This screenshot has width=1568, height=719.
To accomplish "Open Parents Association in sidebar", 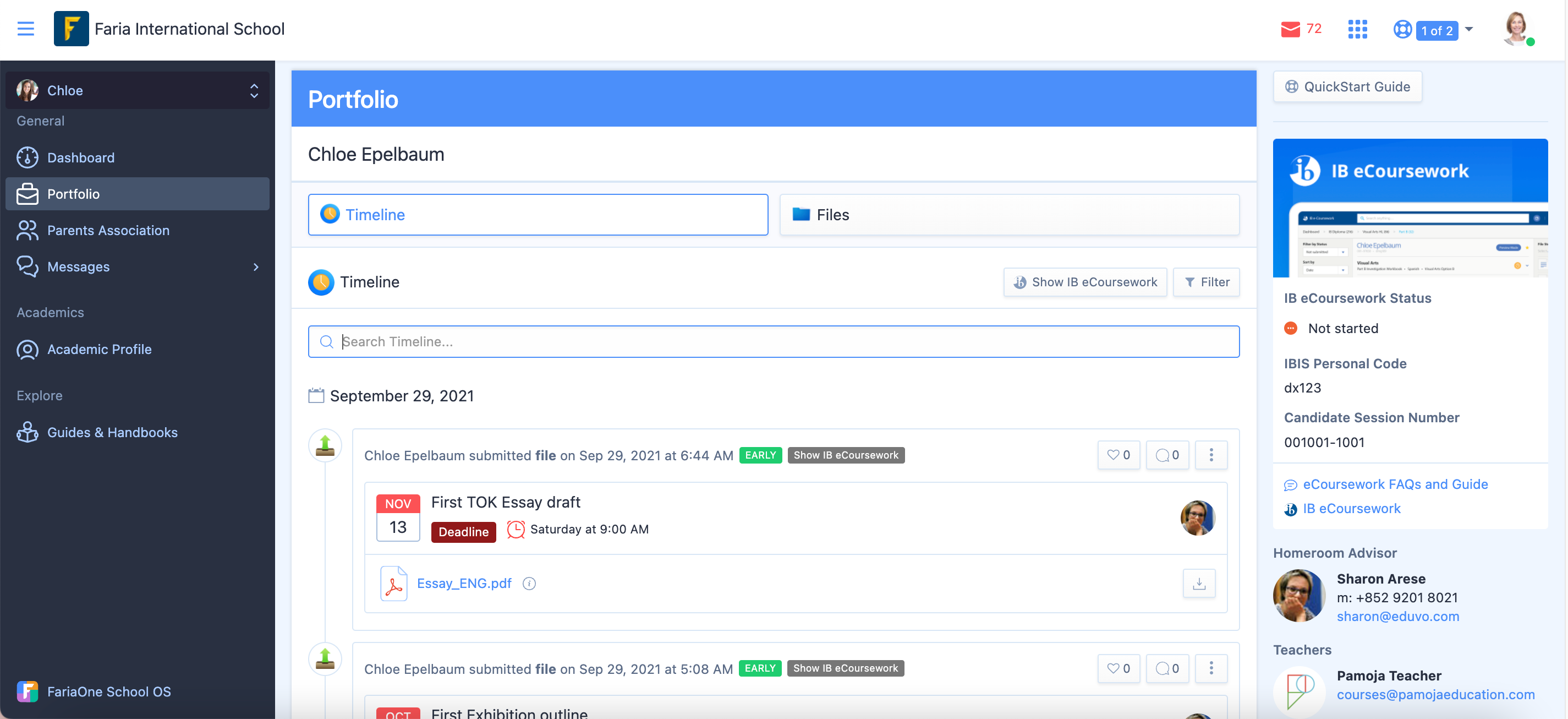I will (x=137, y=230).
